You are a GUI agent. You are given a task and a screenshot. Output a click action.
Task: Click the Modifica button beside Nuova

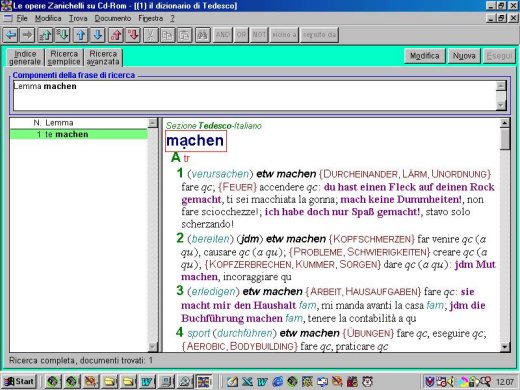(x=424, y=56)
